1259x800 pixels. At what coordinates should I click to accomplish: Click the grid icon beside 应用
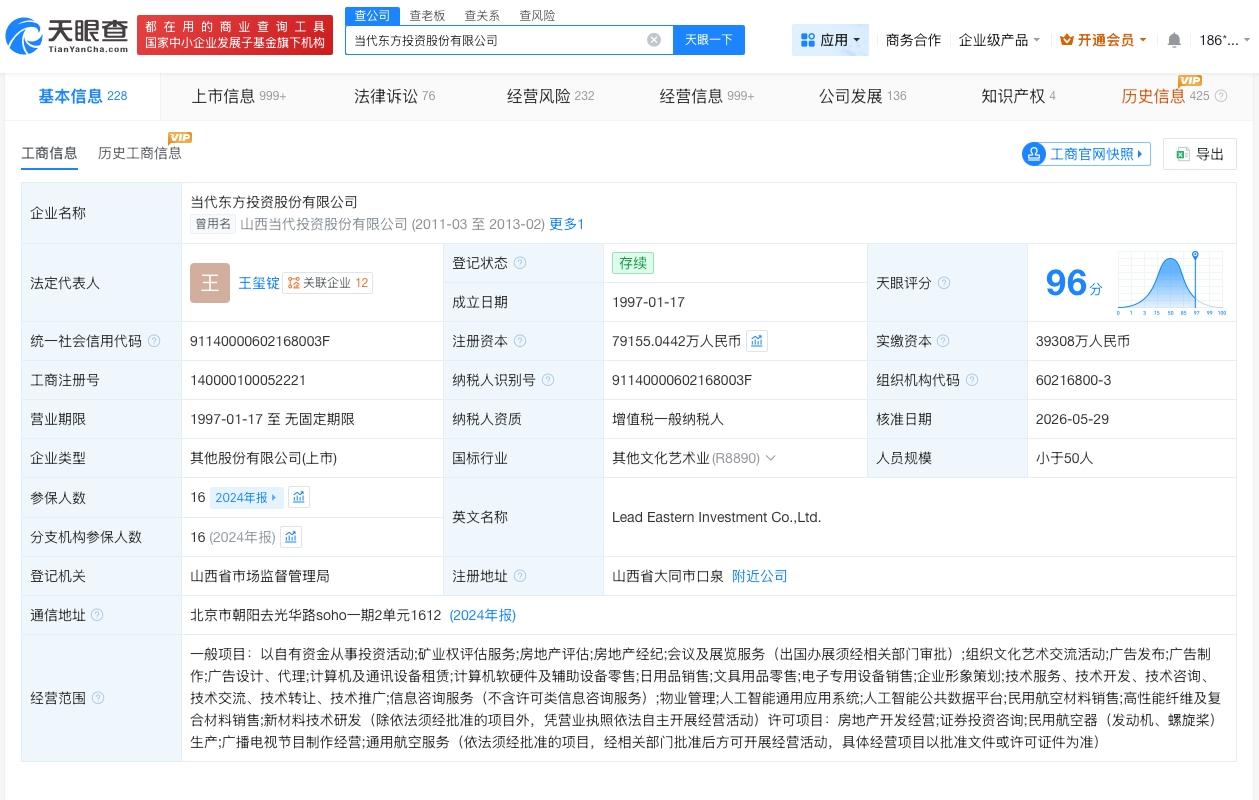pyautogui.click(x=808, y=40)
